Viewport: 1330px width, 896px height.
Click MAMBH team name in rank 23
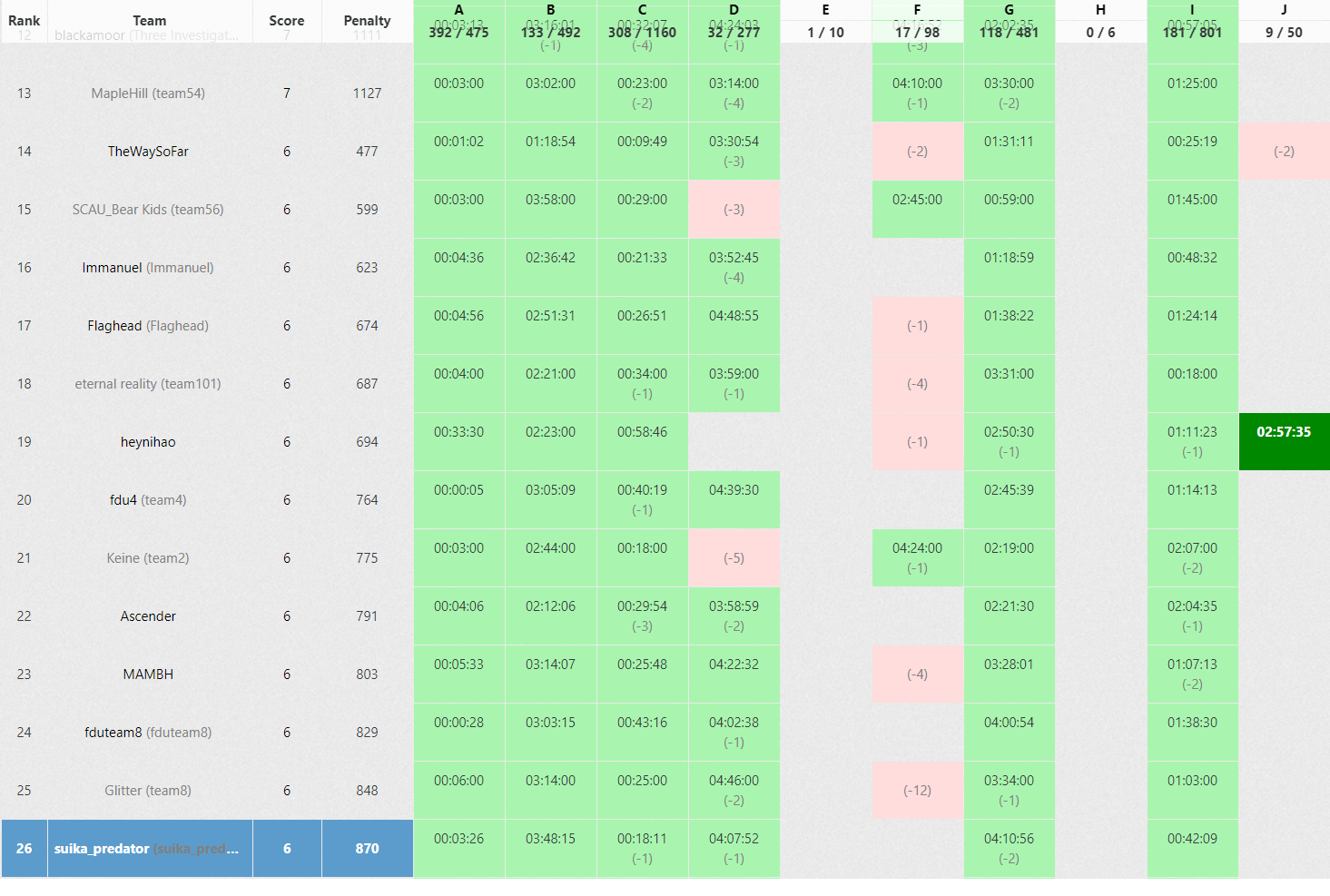(148, 674)
